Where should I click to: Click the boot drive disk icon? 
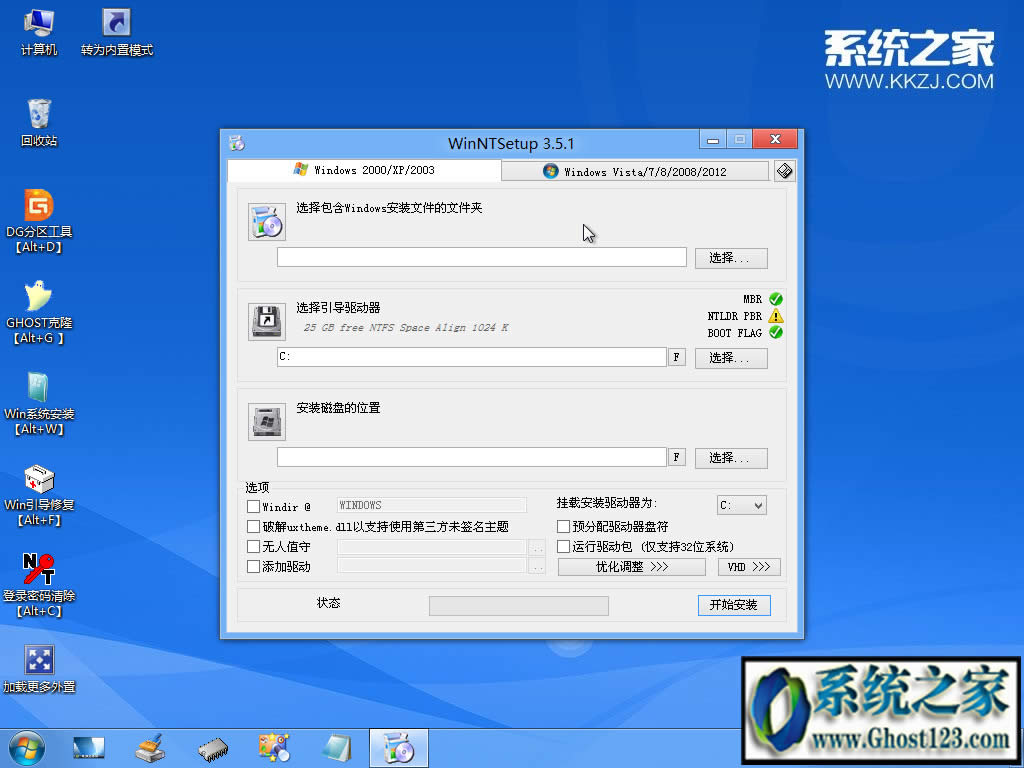click(266, 320)
